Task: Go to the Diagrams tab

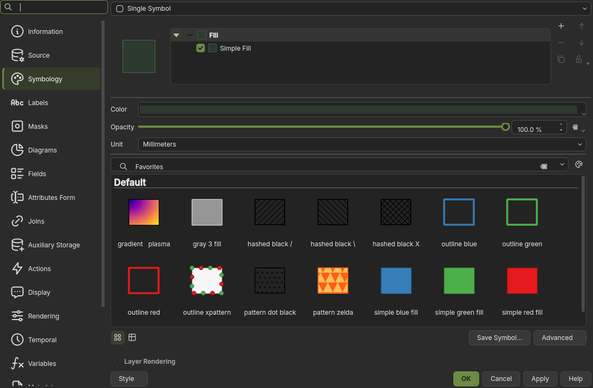Action: coord(51,150)
